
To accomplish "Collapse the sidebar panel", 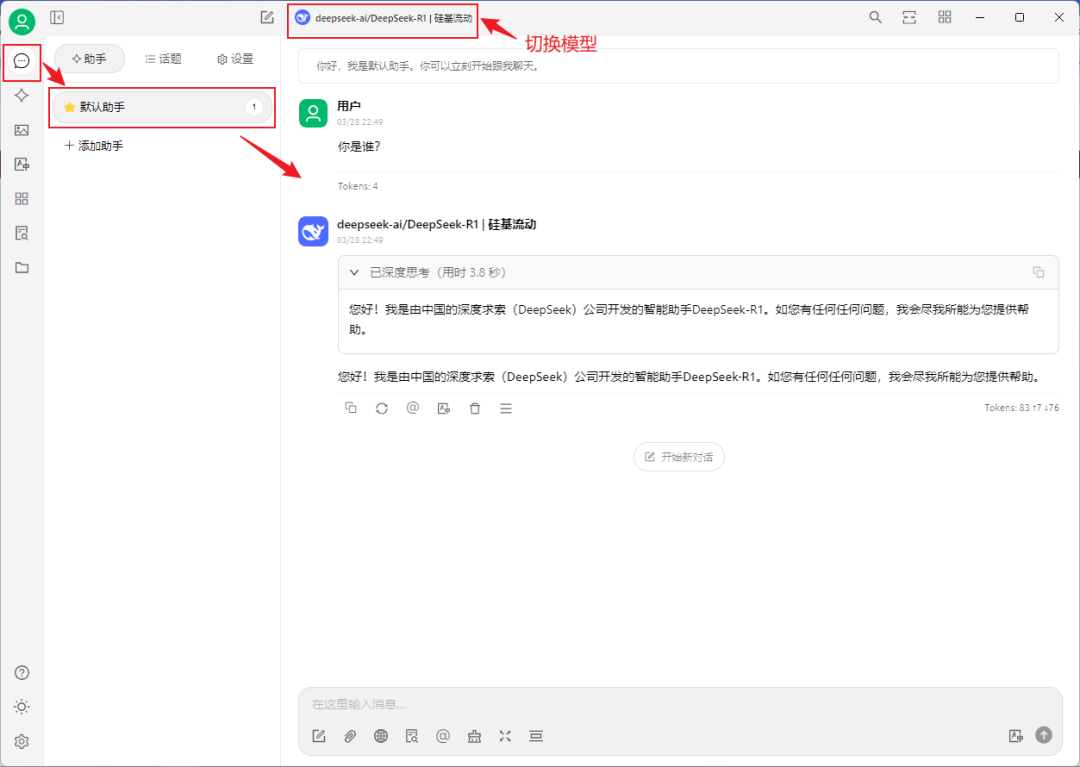I will point(57,17).
